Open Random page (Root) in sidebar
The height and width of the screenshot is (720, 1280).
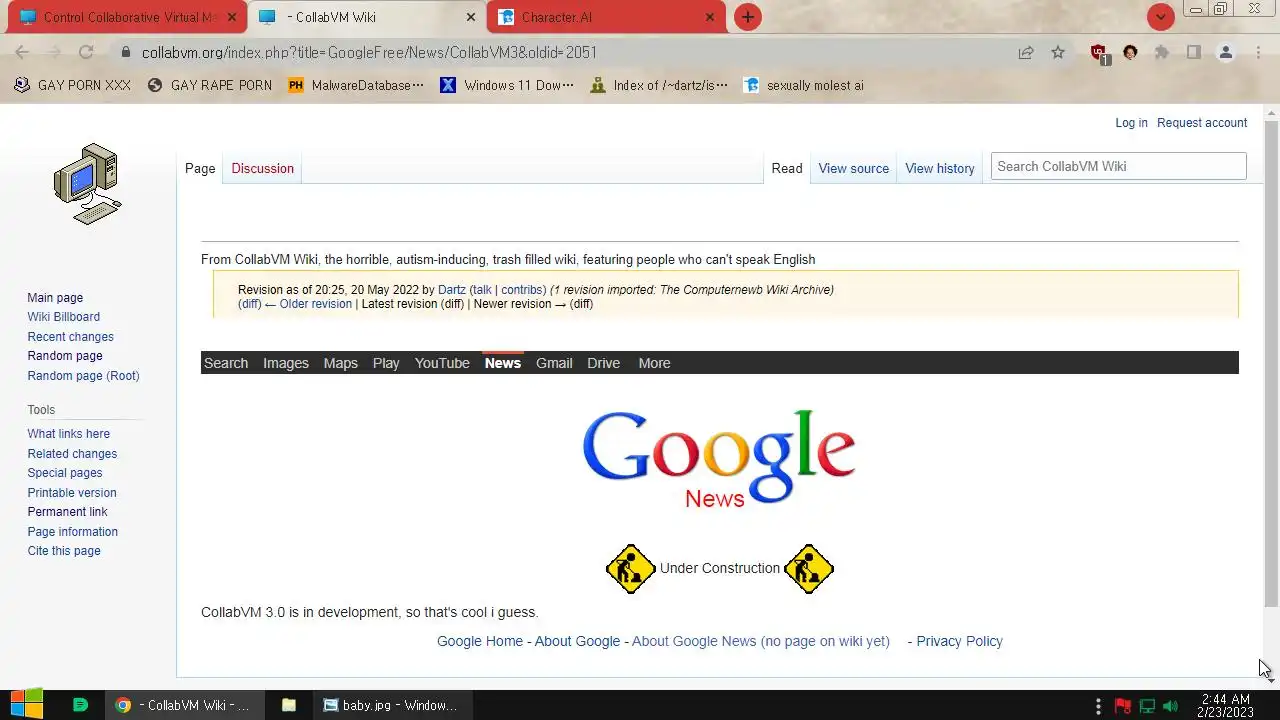83,376
